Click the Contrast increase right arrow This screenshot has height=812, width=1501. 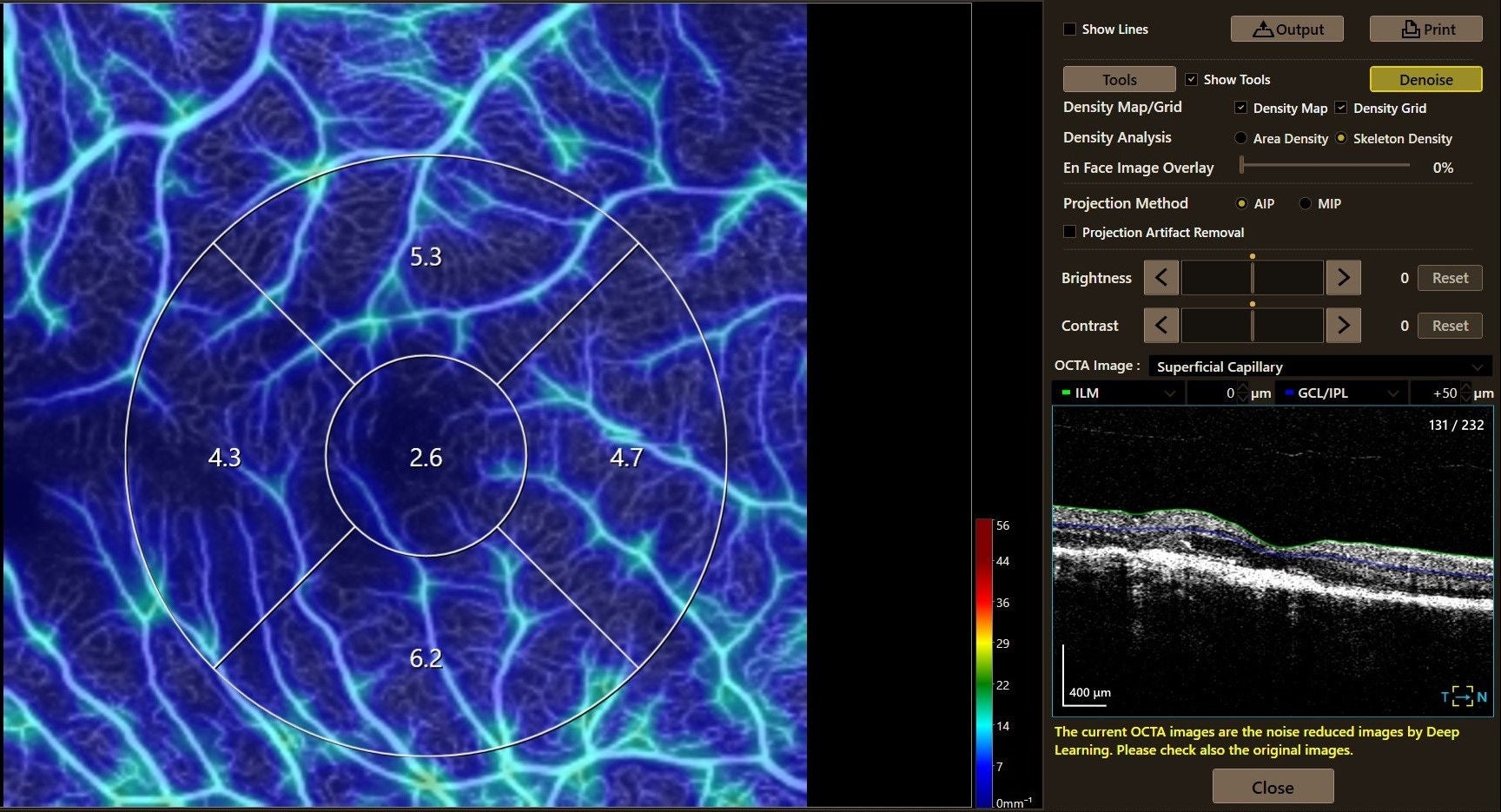point(1343,326)
